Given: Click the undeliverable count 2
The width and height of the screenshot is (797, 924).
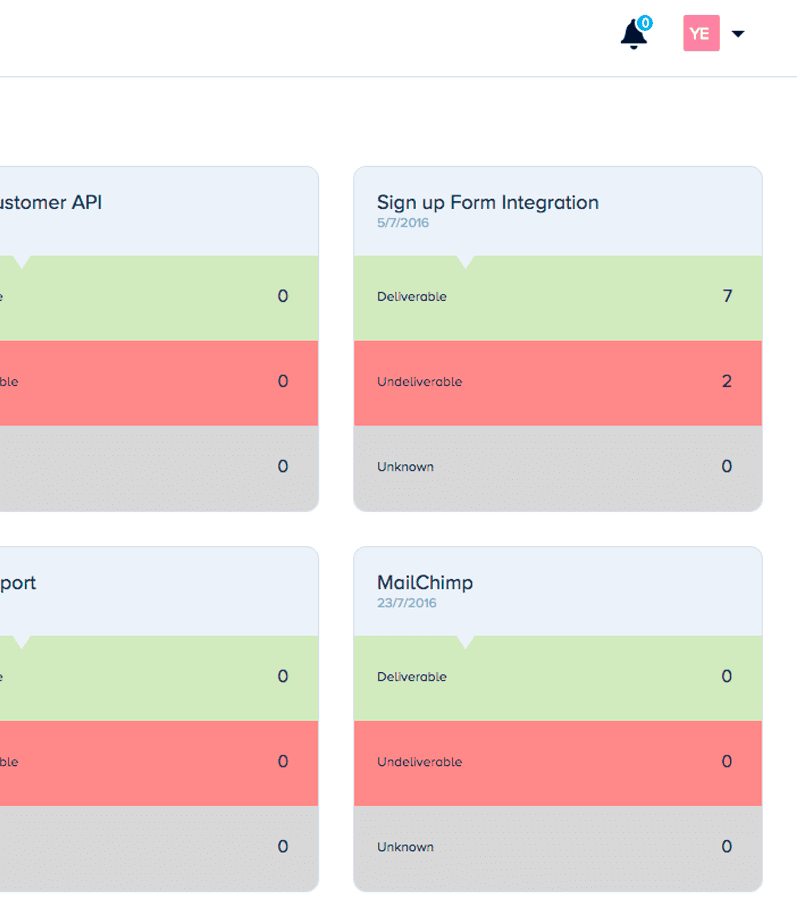Looking at the screenshot, I should point(727,381).
